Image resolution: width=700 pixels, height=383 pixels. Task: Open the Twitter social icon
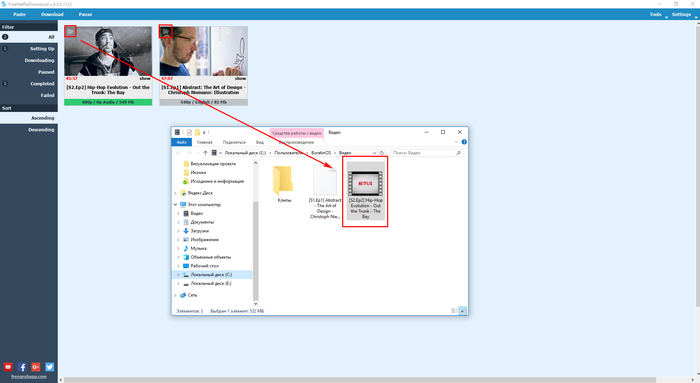pos(50,367)
